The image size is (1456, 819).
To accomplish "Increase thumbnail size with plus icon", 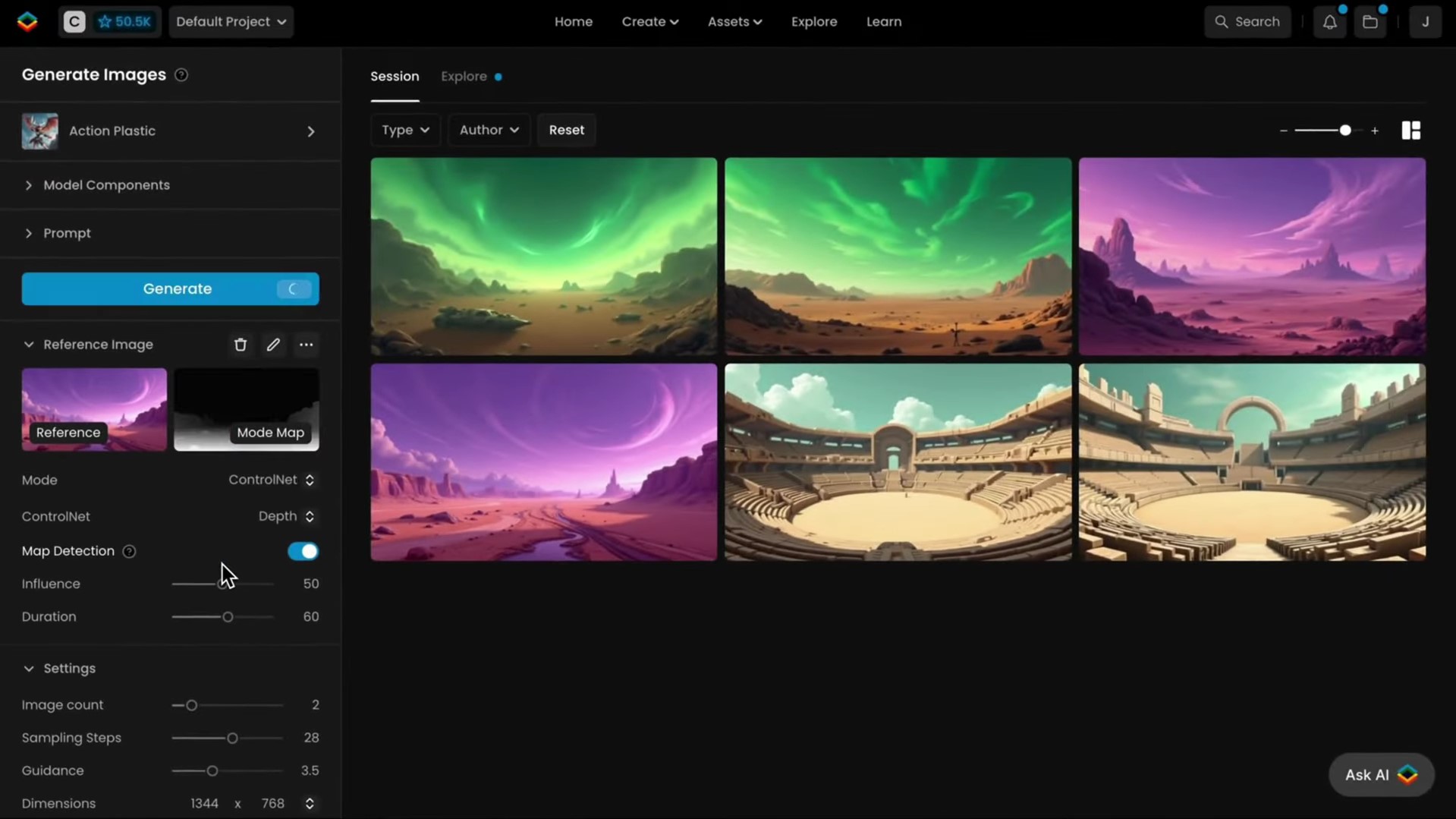I will [1374, 131].
